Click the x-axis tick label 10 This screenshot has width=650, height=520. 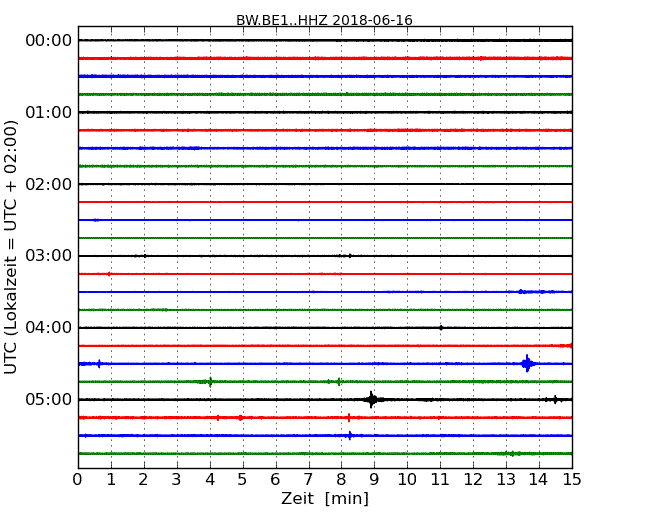point(407,480)
